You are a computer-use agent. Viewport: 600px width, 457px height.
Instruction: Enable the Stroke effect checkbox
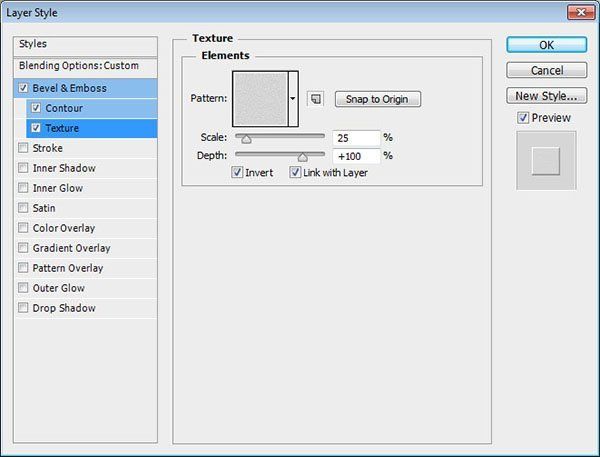point(23,148)
